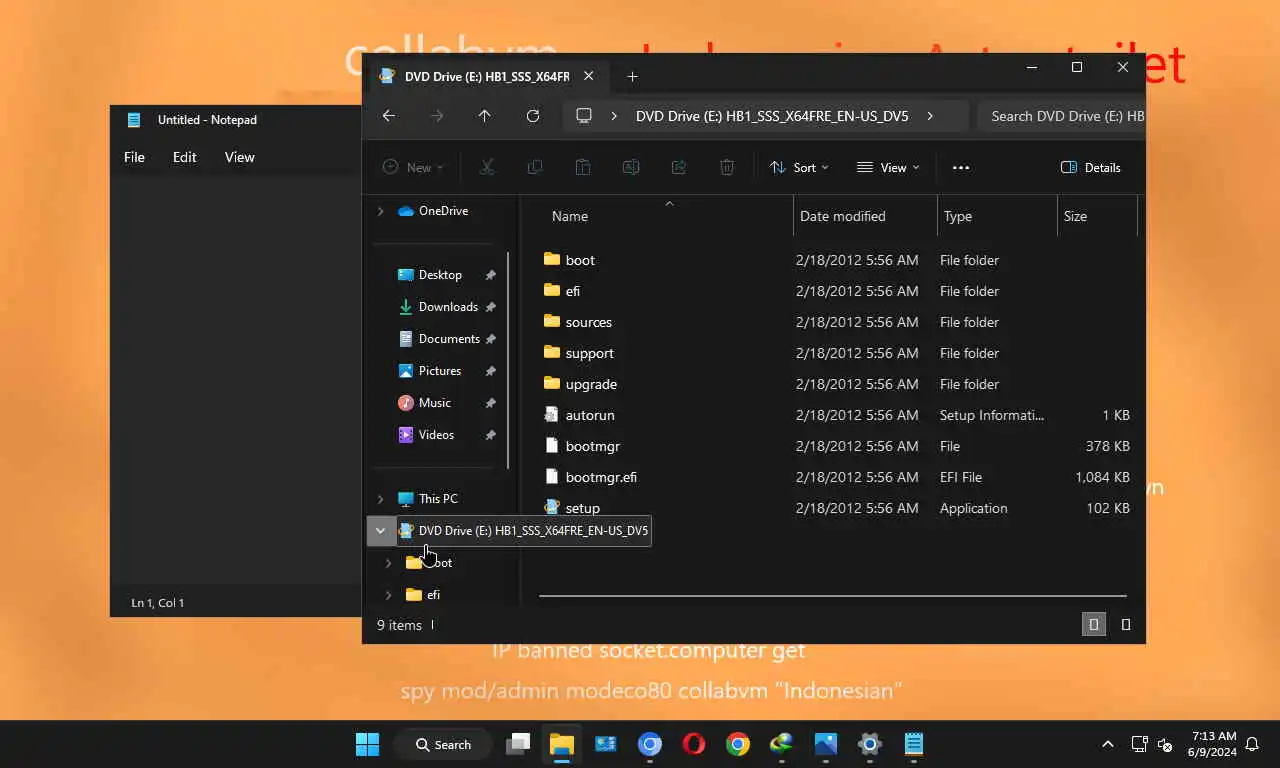Expand the This PC tree node
This screenshot has height=768, width=1280.
coord(380,499)
